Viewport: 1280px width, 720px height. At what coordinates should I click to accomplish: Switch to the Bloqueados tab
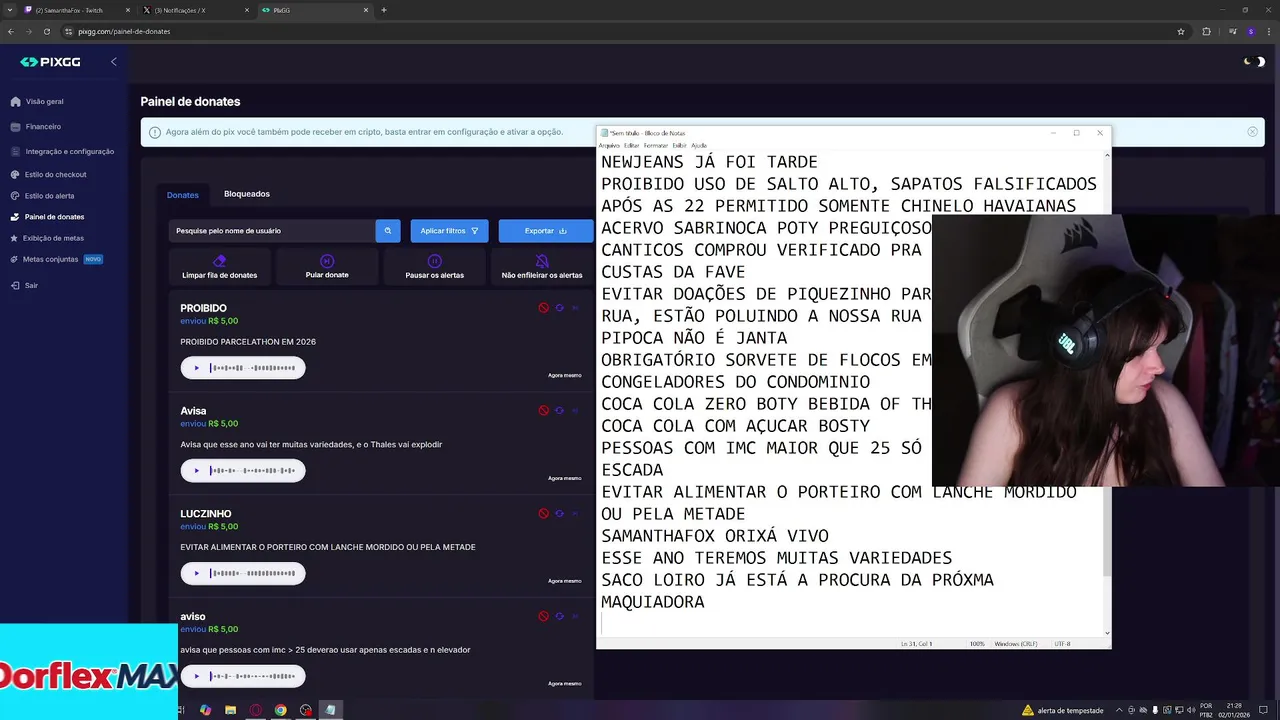pos(247,194)
